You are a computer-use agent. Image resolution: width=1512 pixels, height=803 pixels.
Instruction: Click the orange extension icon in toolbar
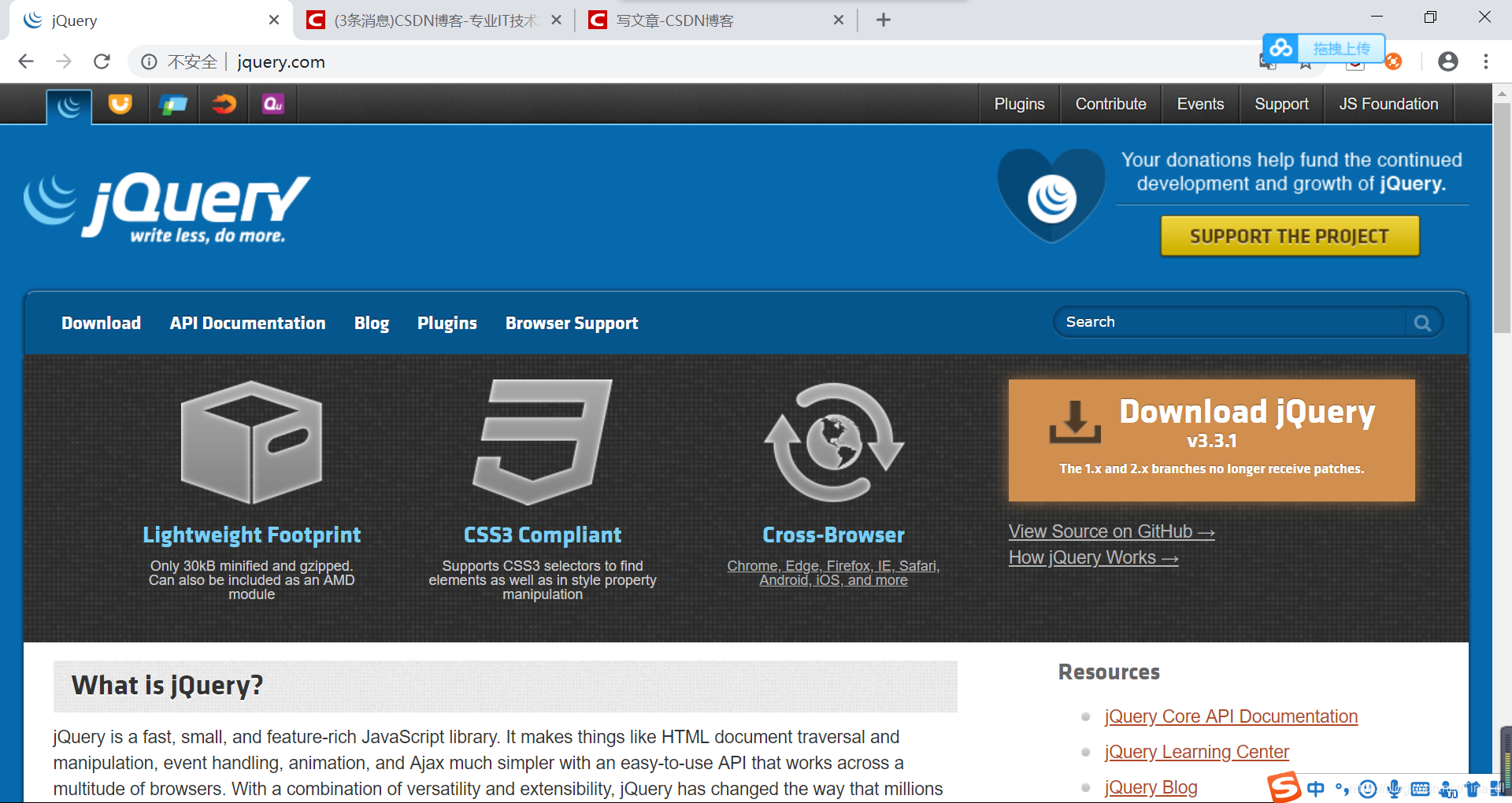point(1393,62)
